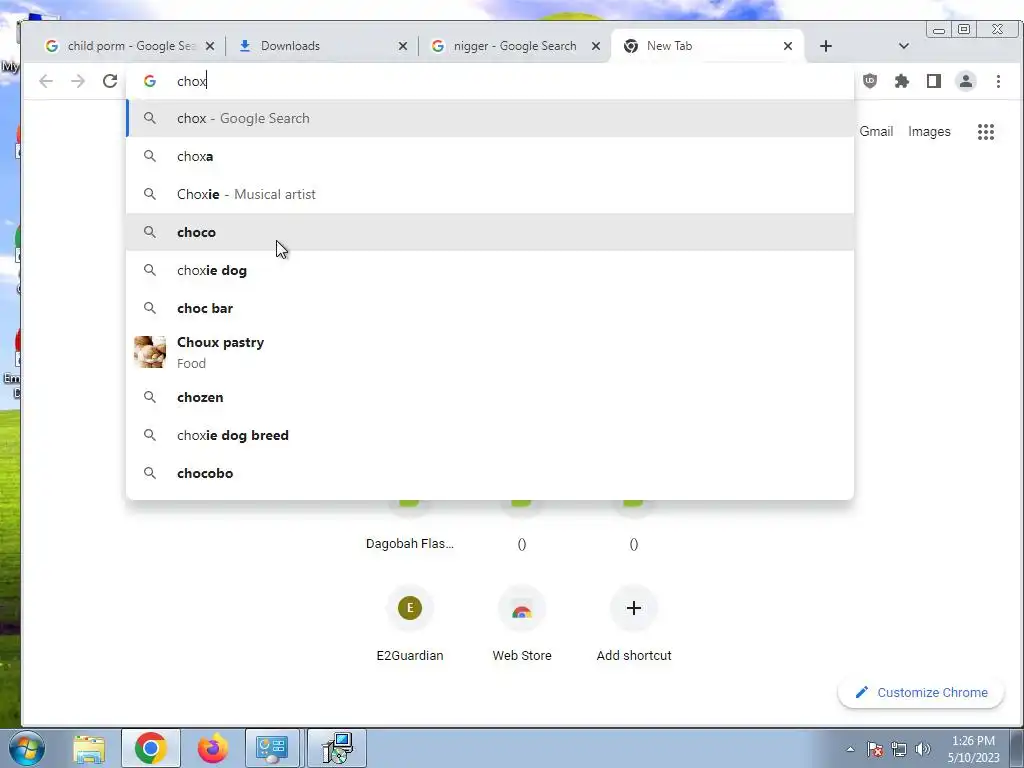Close the New Tab tab

(x=788, y=46)
